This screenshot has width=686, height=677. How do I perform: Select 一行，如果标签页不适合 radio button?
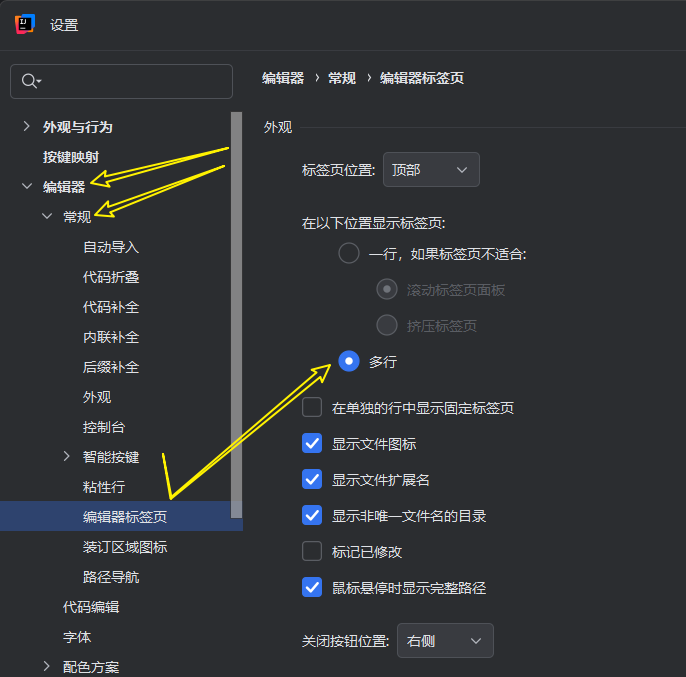coord(348,253)
